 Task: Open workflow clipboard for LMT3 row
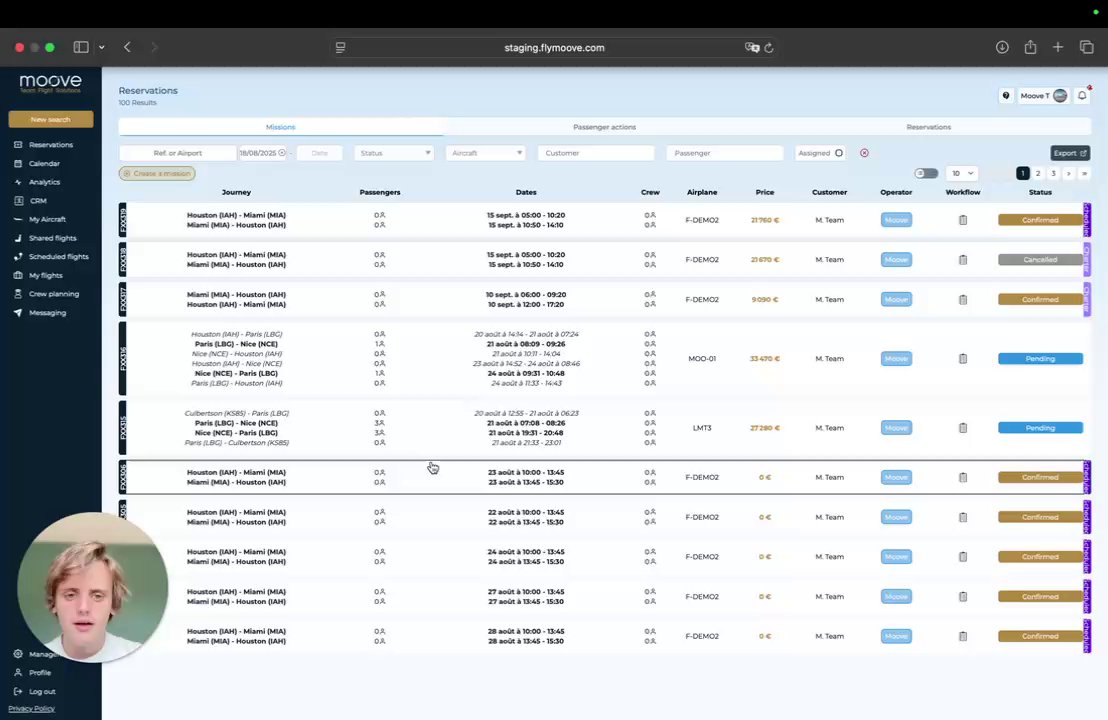click(962, 428)
